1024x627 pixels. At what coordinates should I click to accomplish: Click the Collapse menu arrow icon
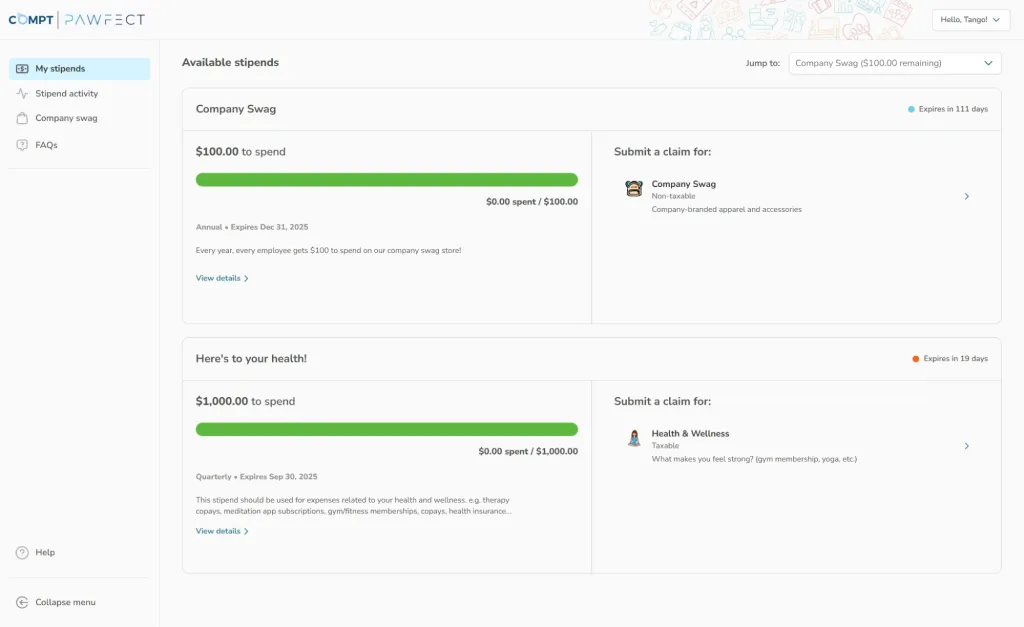pos(22,603)
